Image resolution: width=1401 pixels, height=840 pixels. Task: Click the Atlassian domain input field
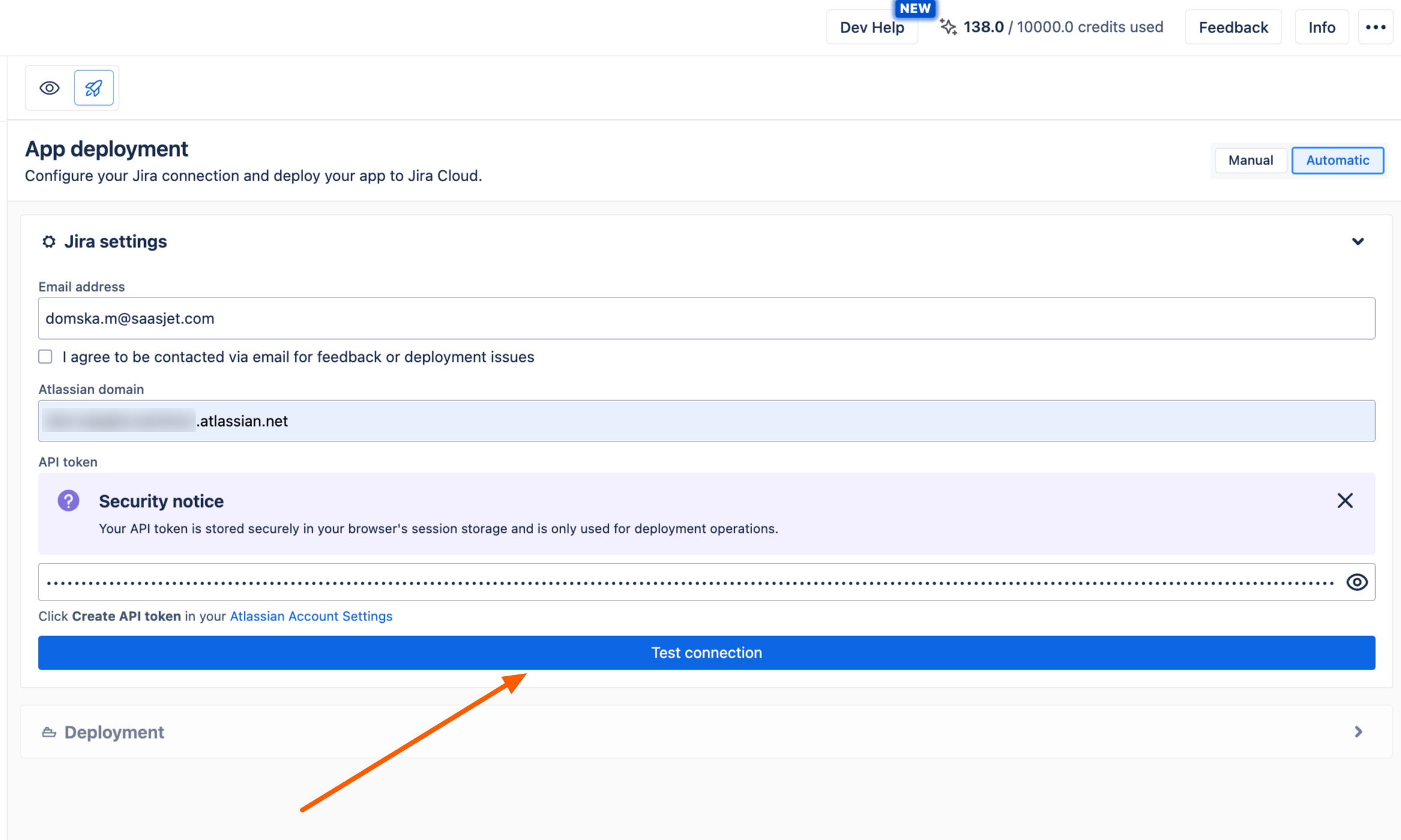[x=707, y=421]
